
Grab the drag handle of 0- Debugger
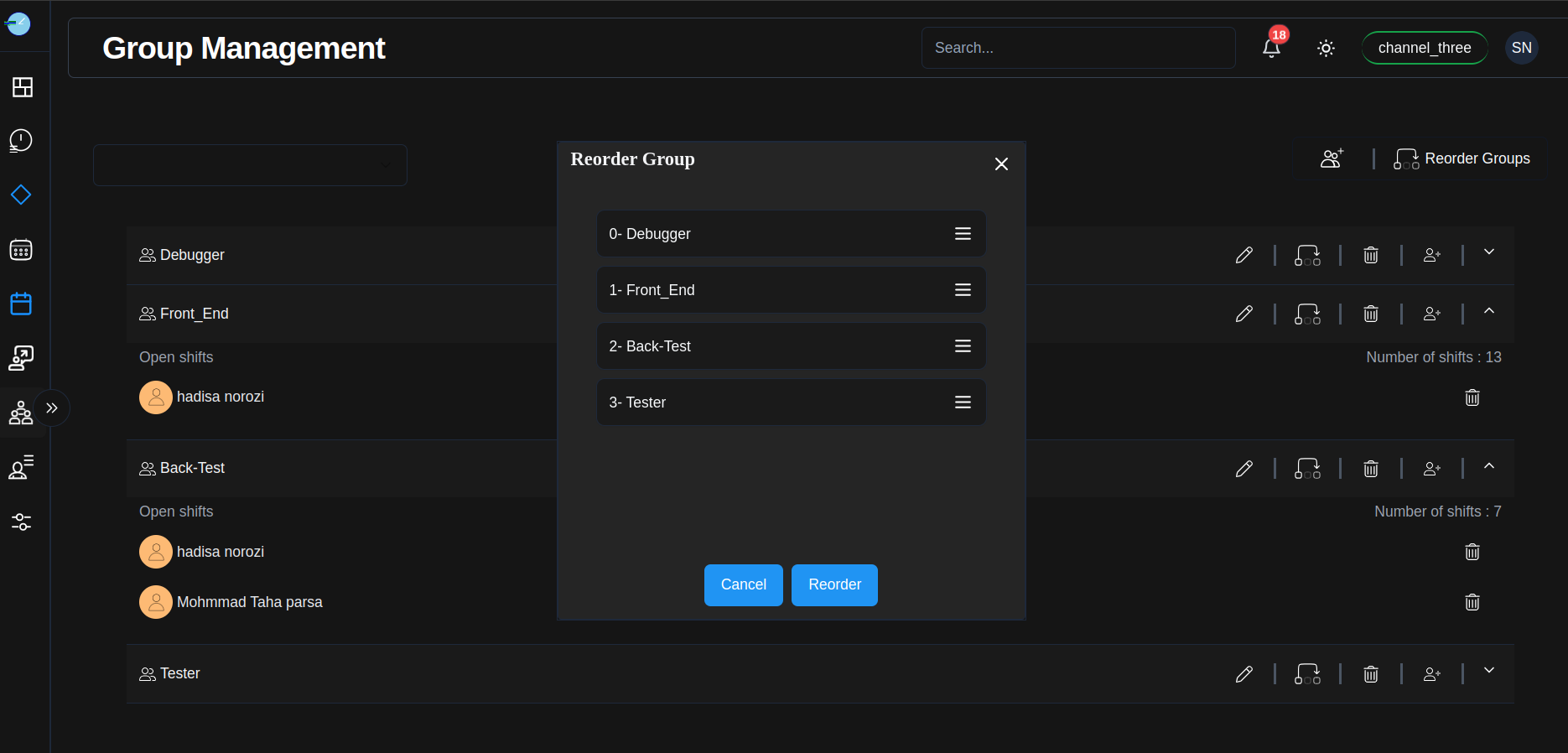click(x=963, y=234)
